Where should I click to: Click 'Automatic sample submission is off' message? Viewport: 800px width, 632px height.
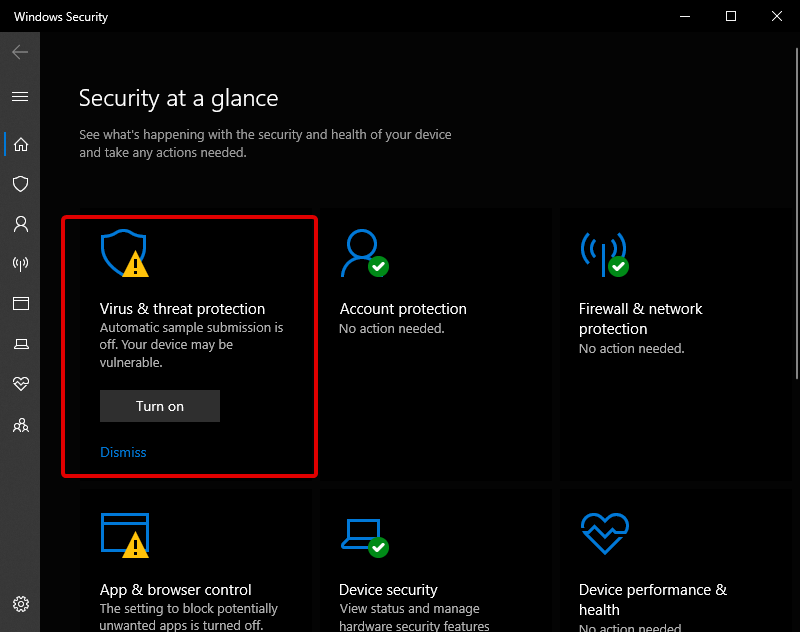pyautogui.click(x=191, y=345)
